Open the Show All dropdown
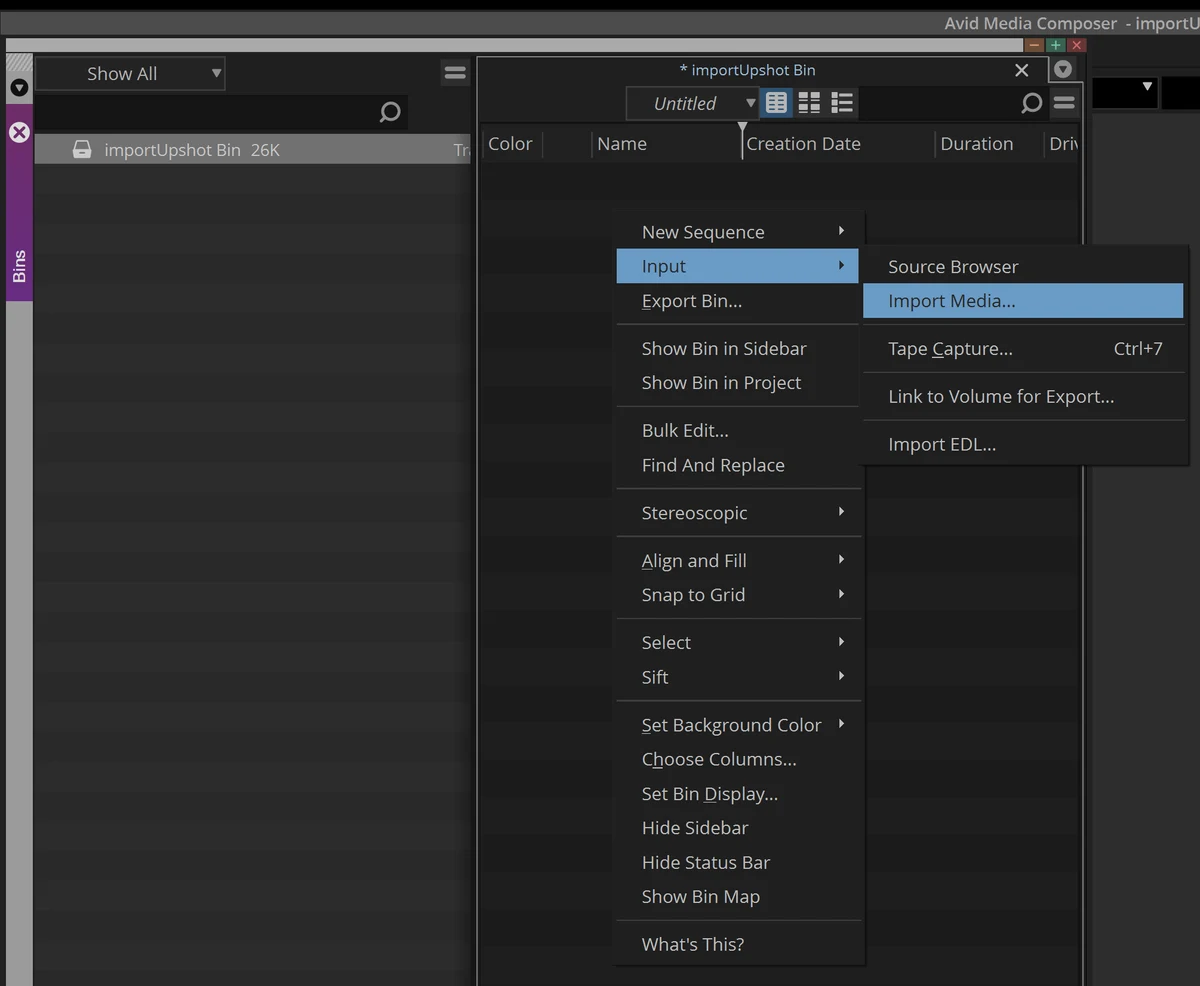 pyautogui.click(x=130, y=74)
